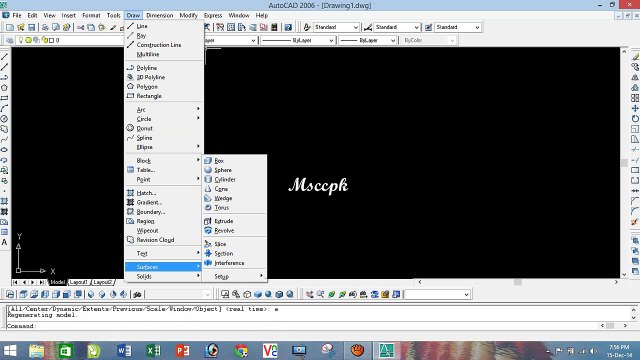Click the drawing area vertical scrollbar thumb
The width and height of the screenshot is (640, 360).
pos(624,162)
